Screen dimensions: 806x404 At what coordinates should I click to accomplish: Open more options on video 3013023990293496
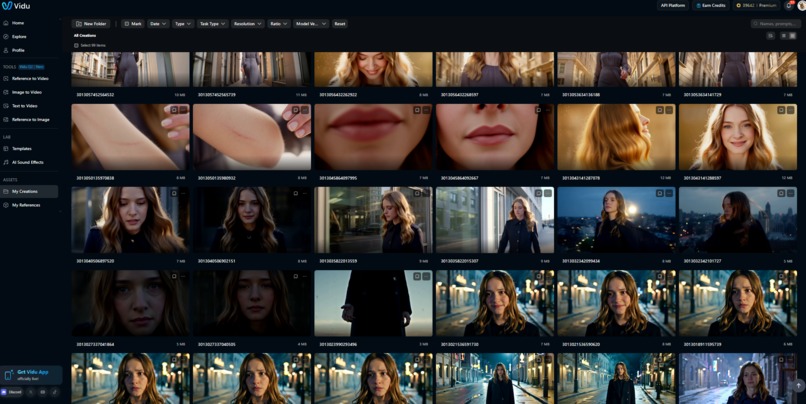426,277
